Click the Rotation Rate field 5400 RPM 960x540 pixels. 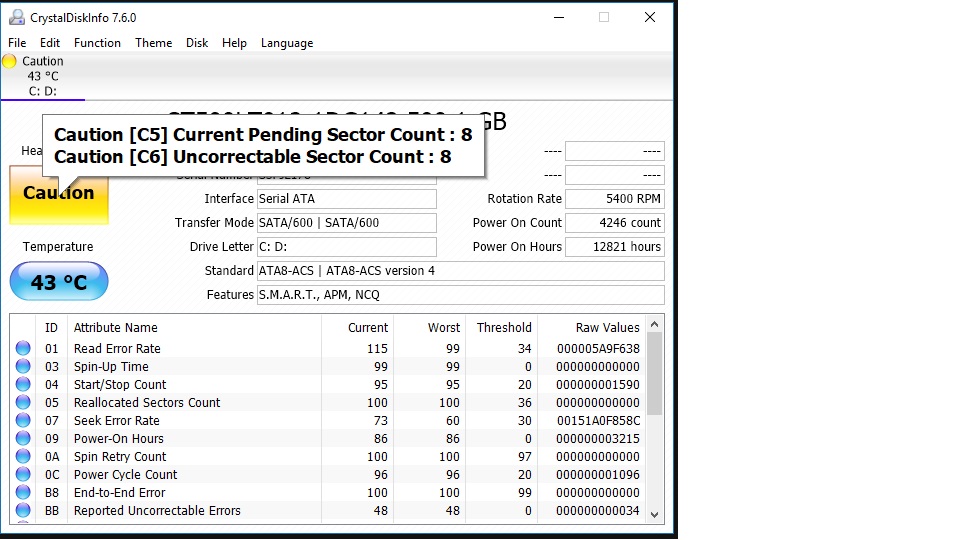tap(615, 199)
